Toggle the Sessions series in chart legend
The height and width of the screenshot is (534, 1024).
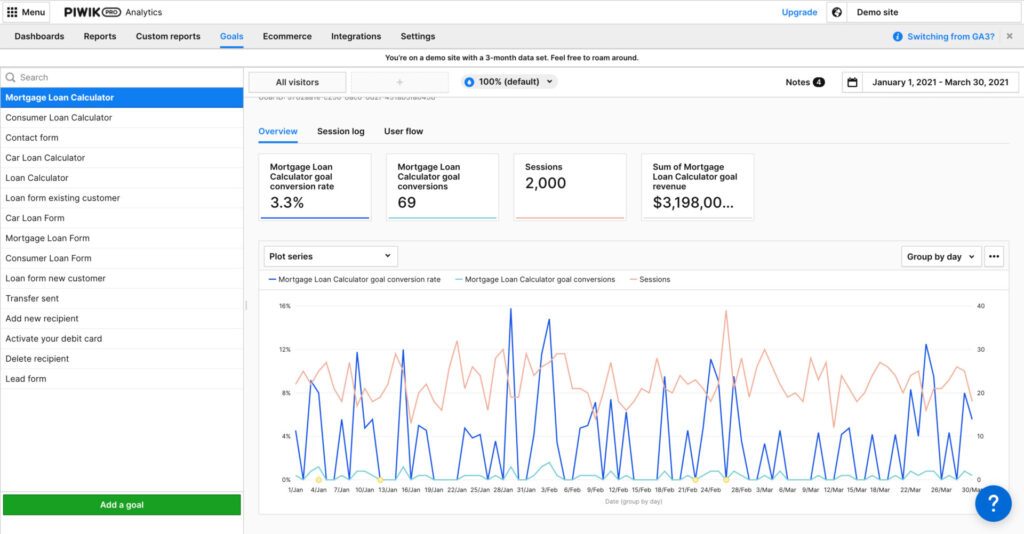[x=654, y=280]
